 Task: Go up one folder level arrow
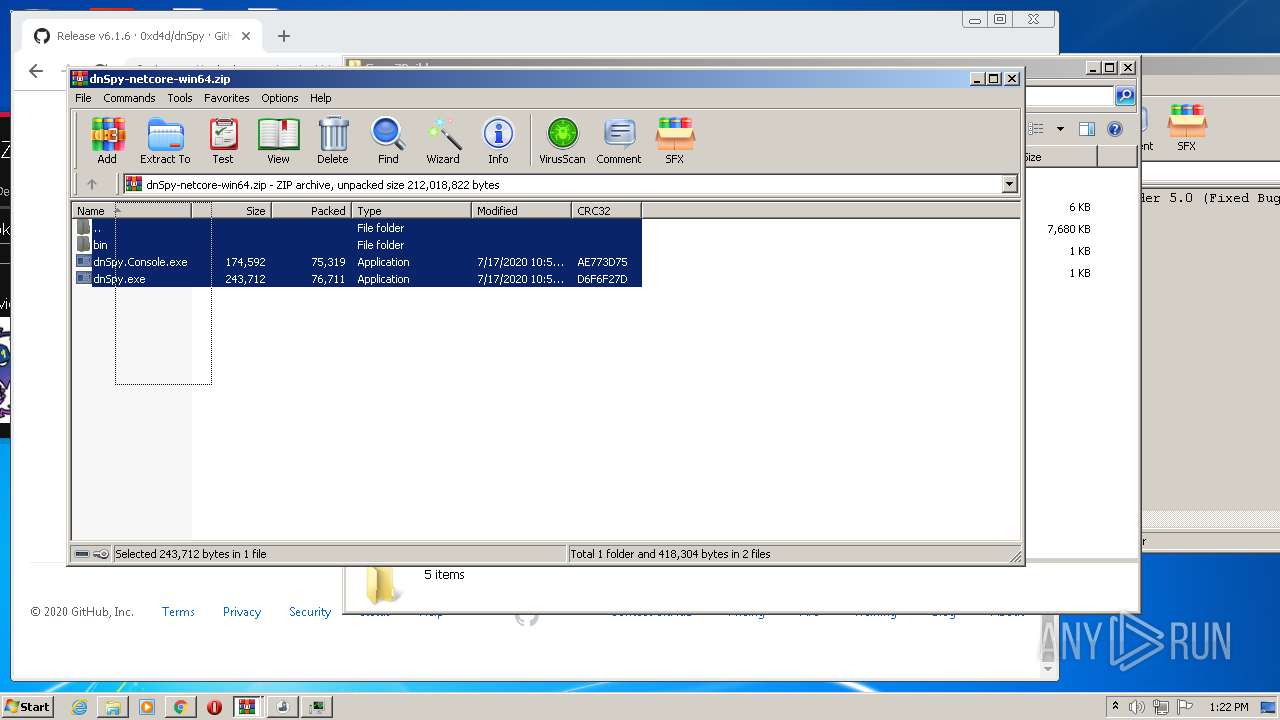[92, 184]
